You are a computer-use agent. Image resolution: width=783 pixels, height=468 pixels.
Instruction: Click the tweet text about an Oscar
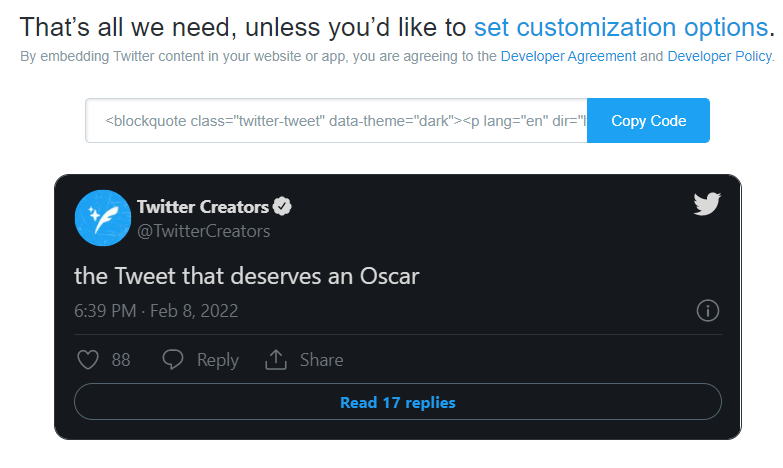(x=247, y=275)
